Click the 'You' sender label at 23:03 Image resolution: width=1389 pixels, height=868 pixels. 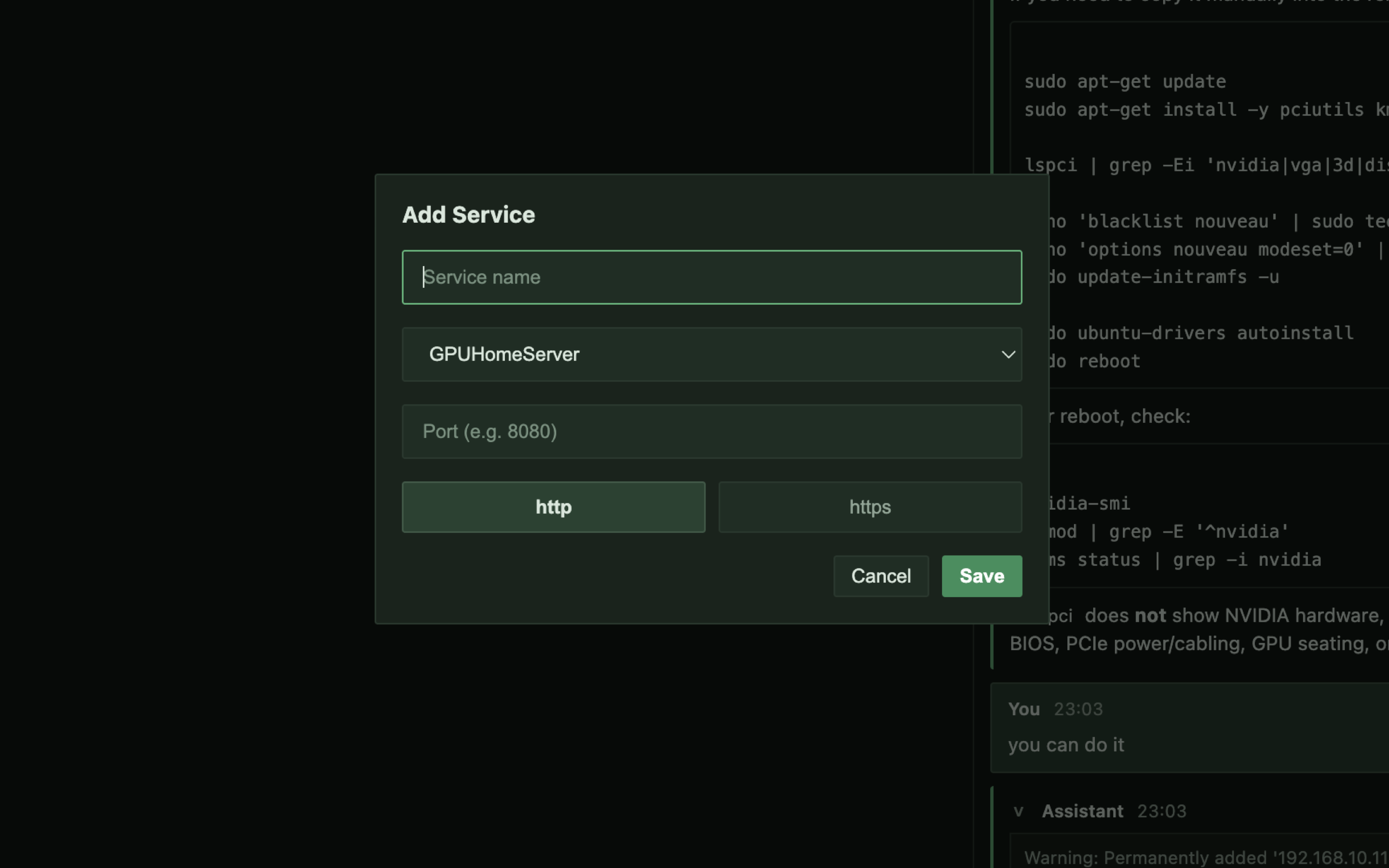[x=1024, y=709]
